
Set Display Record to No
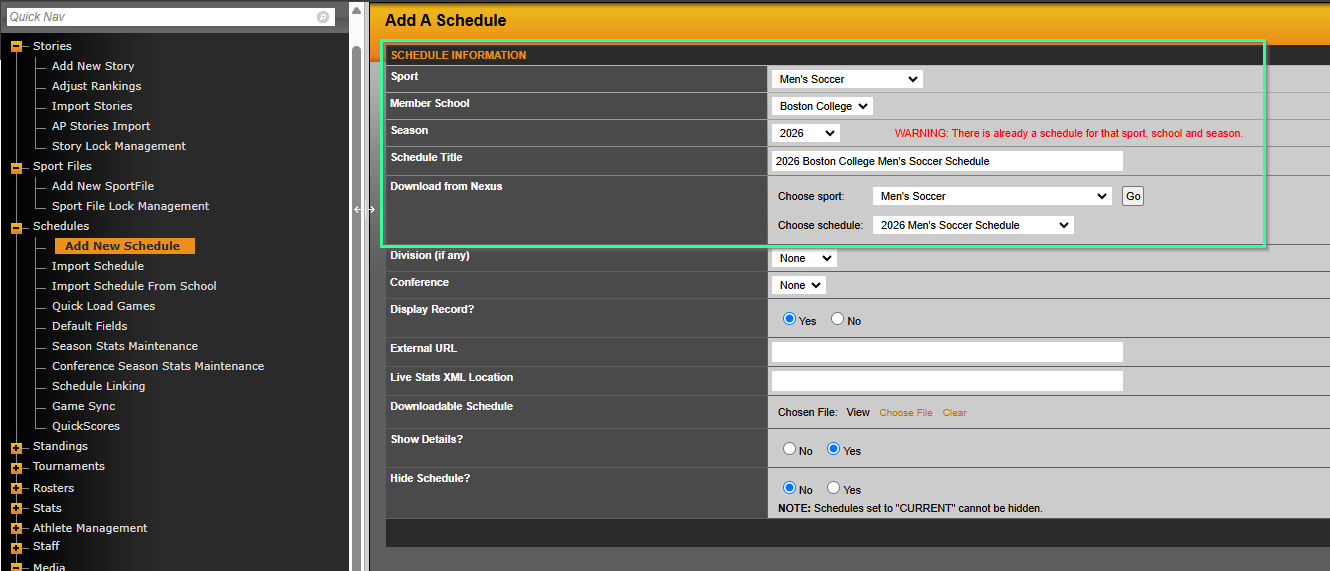pos(837,319)
